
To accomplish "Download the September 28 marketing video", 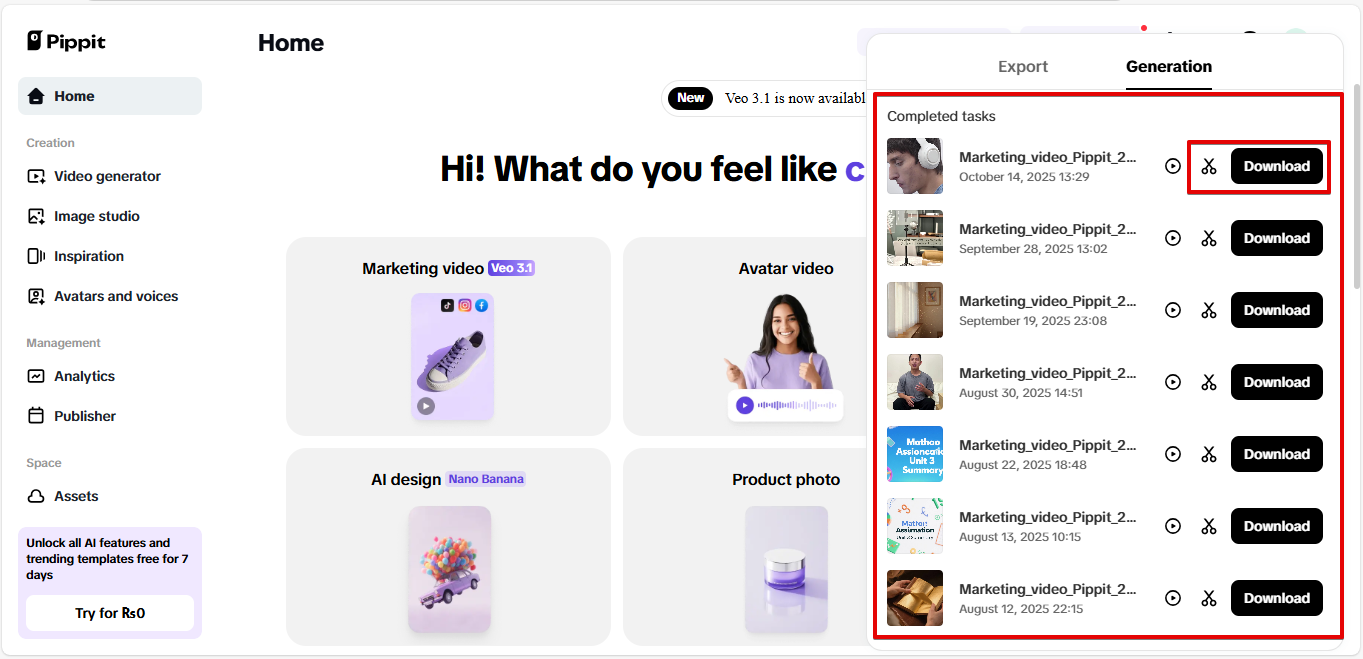I will coord(1277,238).
